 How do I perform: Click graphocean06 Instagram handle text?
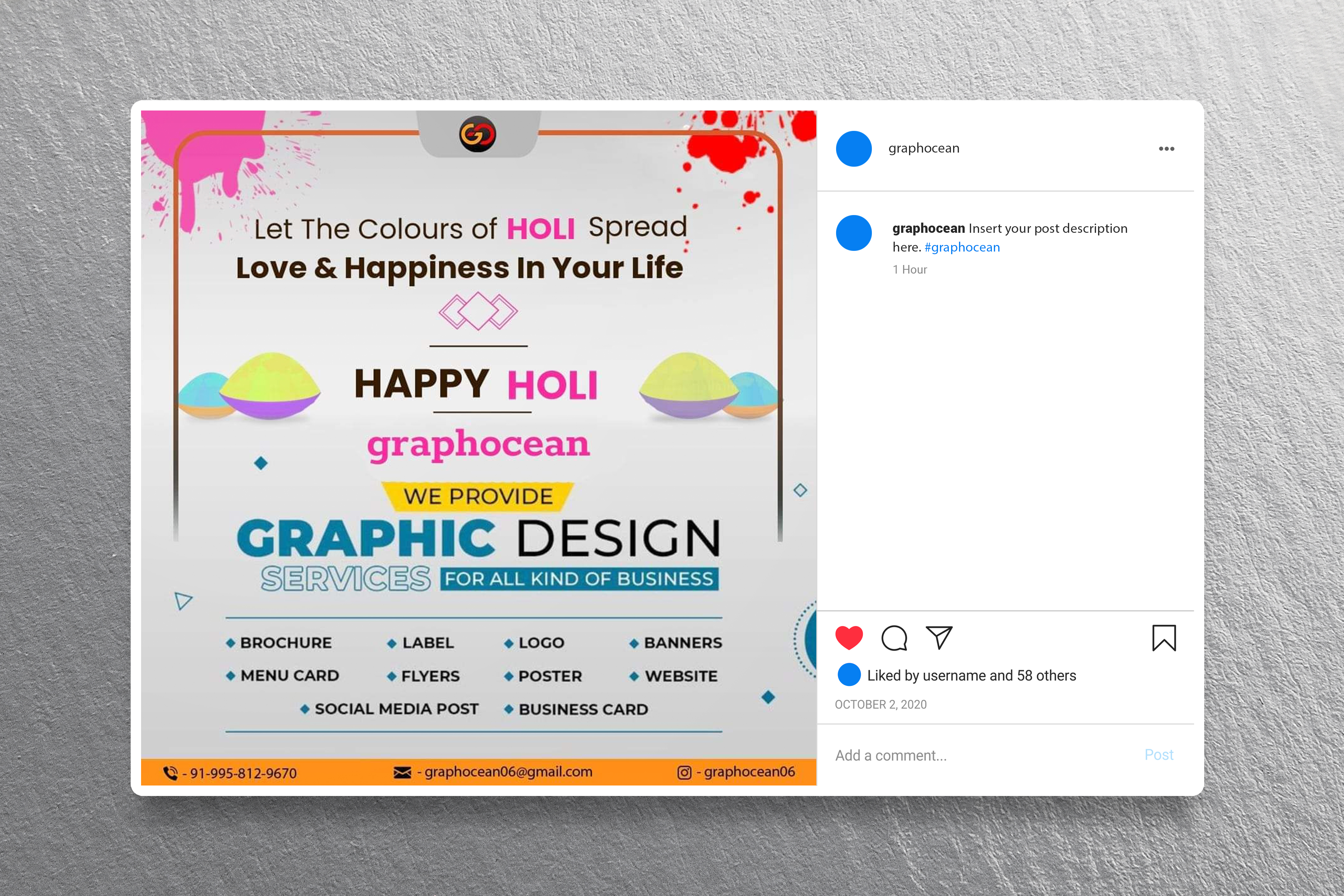pos(749,772)
